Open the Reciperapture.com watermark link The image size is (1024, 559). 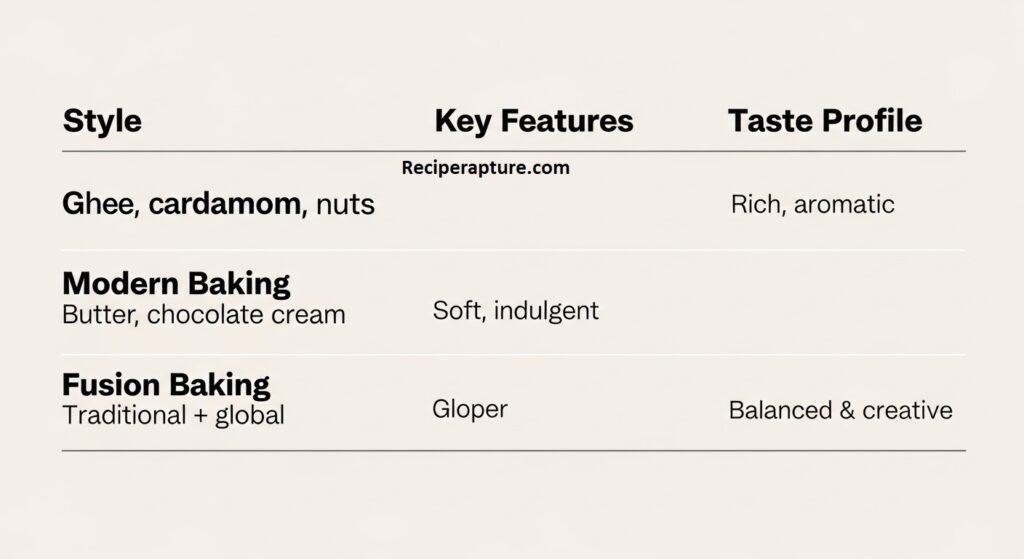(485, 168)
